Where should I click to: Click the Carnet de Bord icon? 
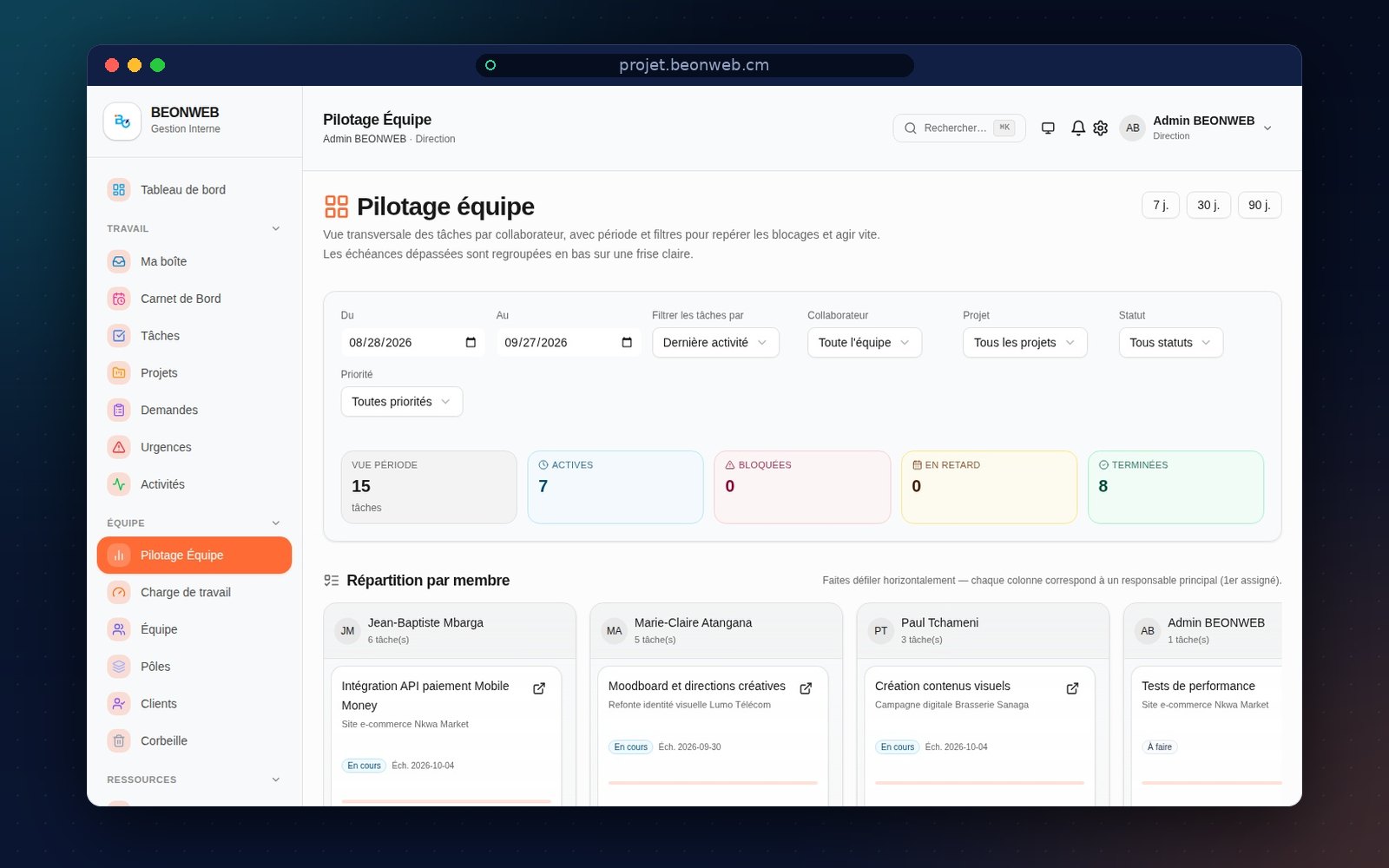click(119, 299)
